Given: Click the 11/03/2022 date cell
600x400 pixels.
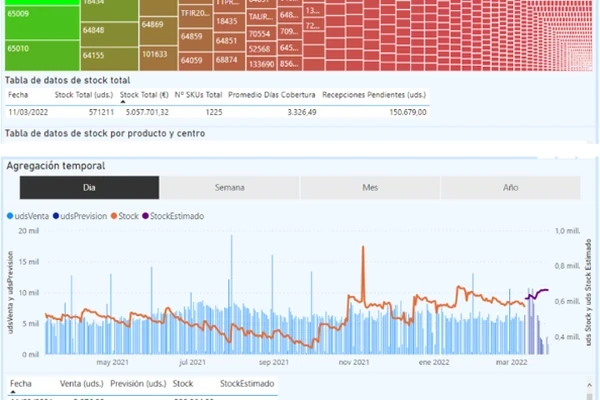Looking at the screenshot, I should [x=28, y=111].
